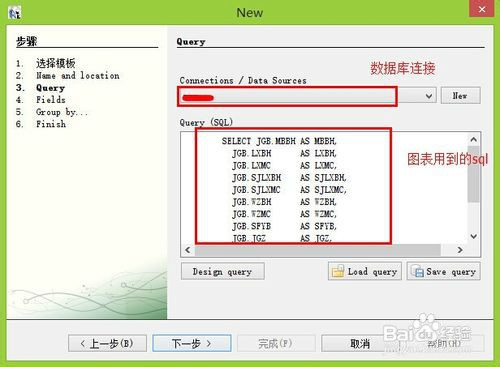Click the 取消 cancel button
Screen dimensions: 500x367
(360, 343)
